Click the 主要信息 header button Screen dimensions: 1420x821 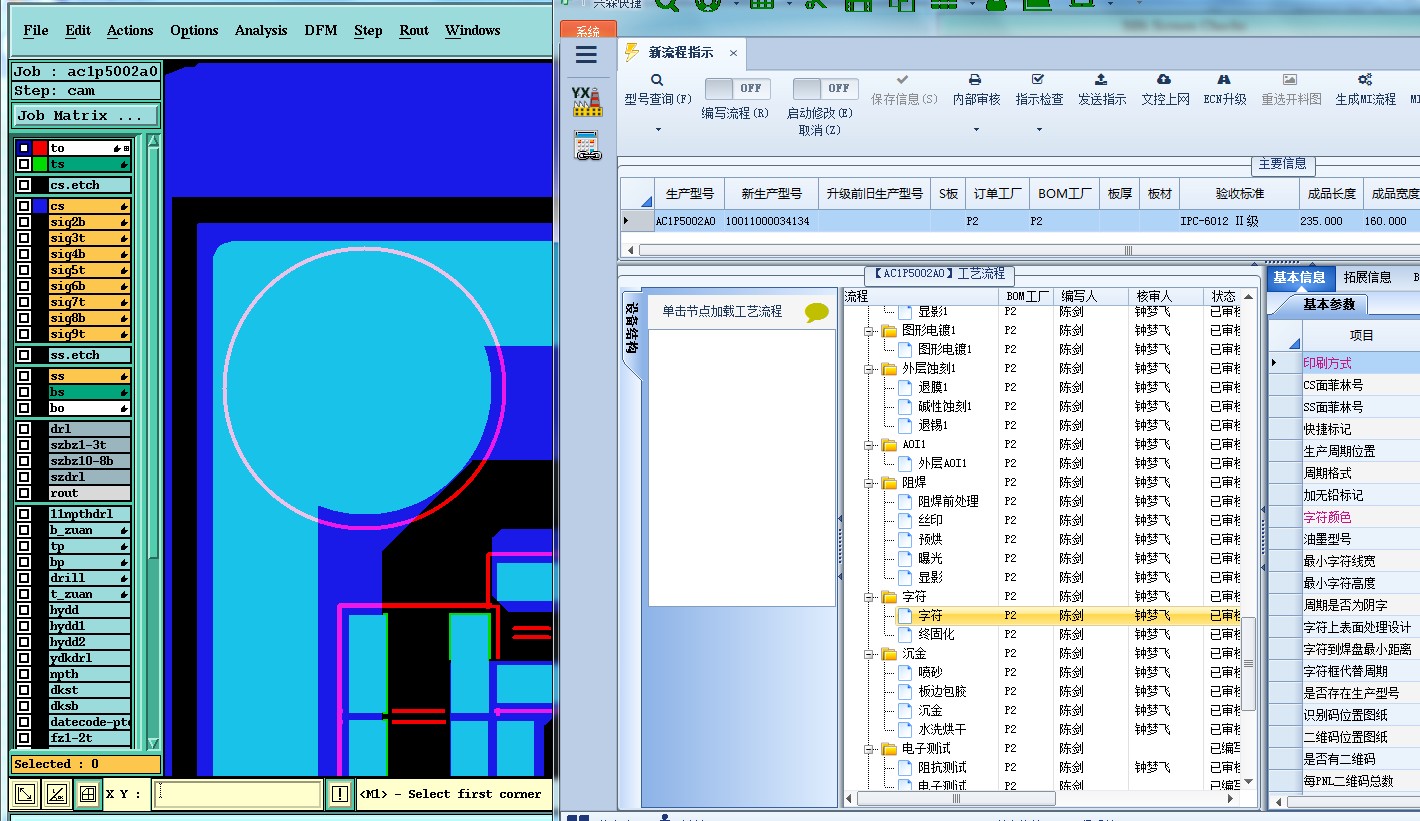pyautogui.click(x=1282, y=164)
